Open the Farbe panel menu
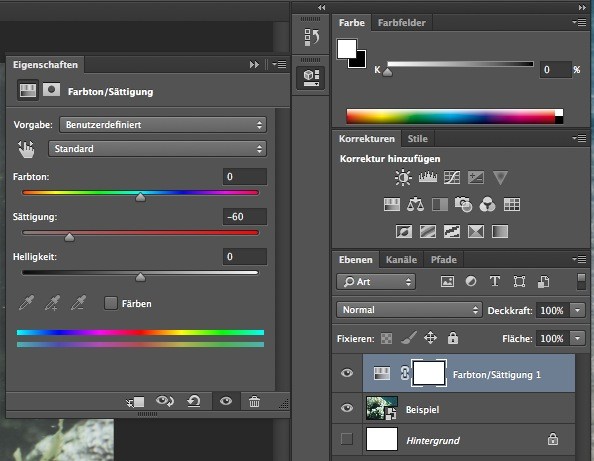The image size is (594, 461). (x=580, y=22)
